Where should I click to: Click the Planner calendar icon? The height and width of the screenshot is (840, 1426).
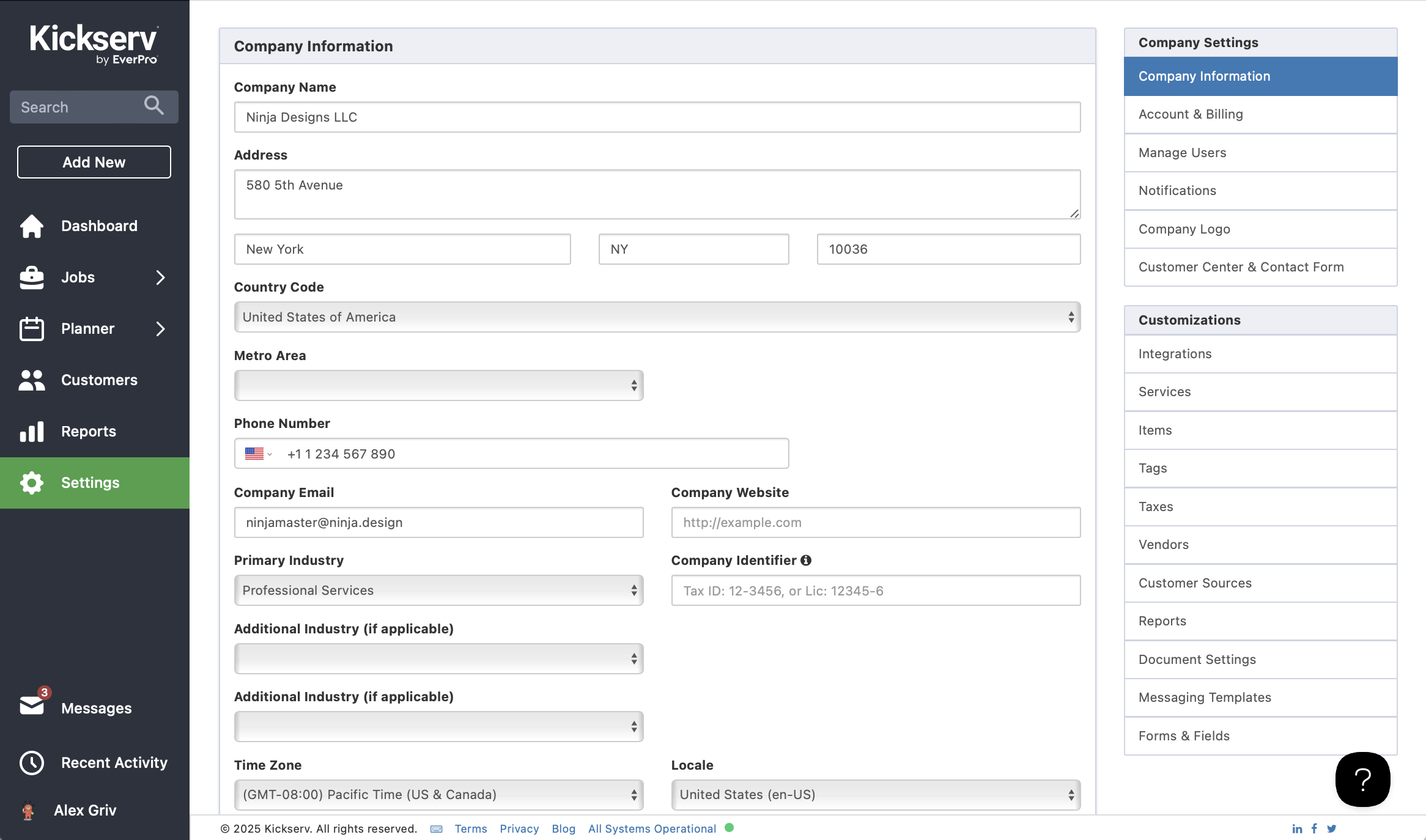(32, 329)
